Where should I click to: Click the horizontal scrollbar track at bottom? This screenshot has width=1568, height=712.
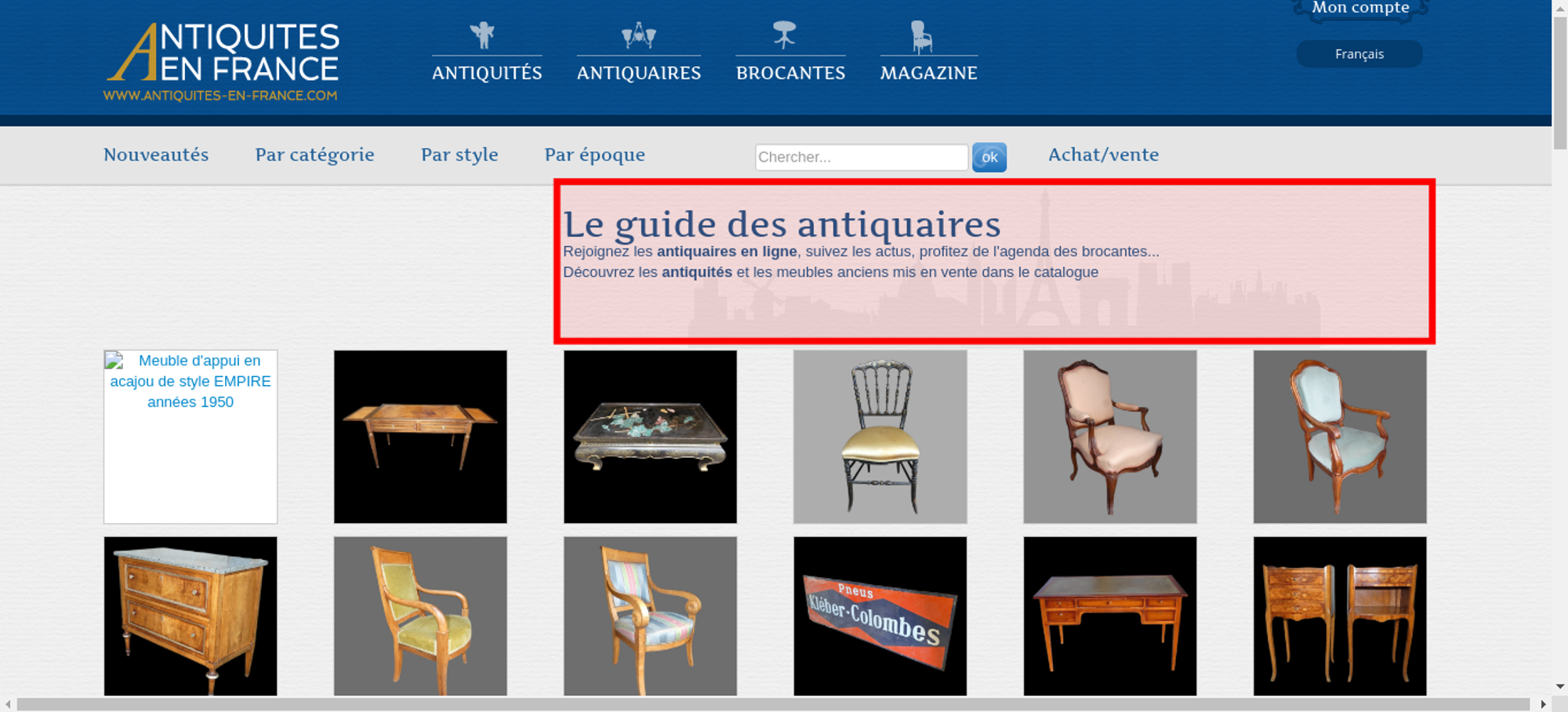[x=772, y=704]
